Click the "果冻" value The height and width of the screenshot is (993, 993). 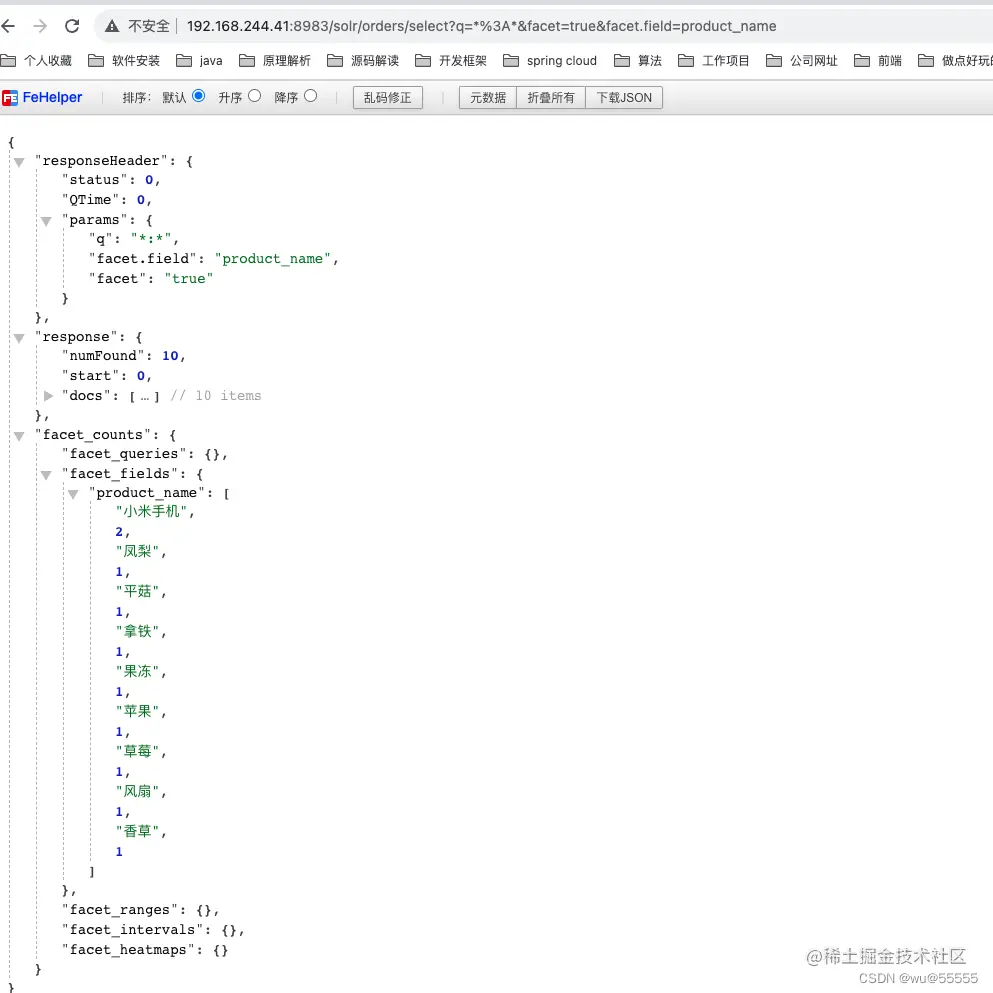(x=137, y=671)
